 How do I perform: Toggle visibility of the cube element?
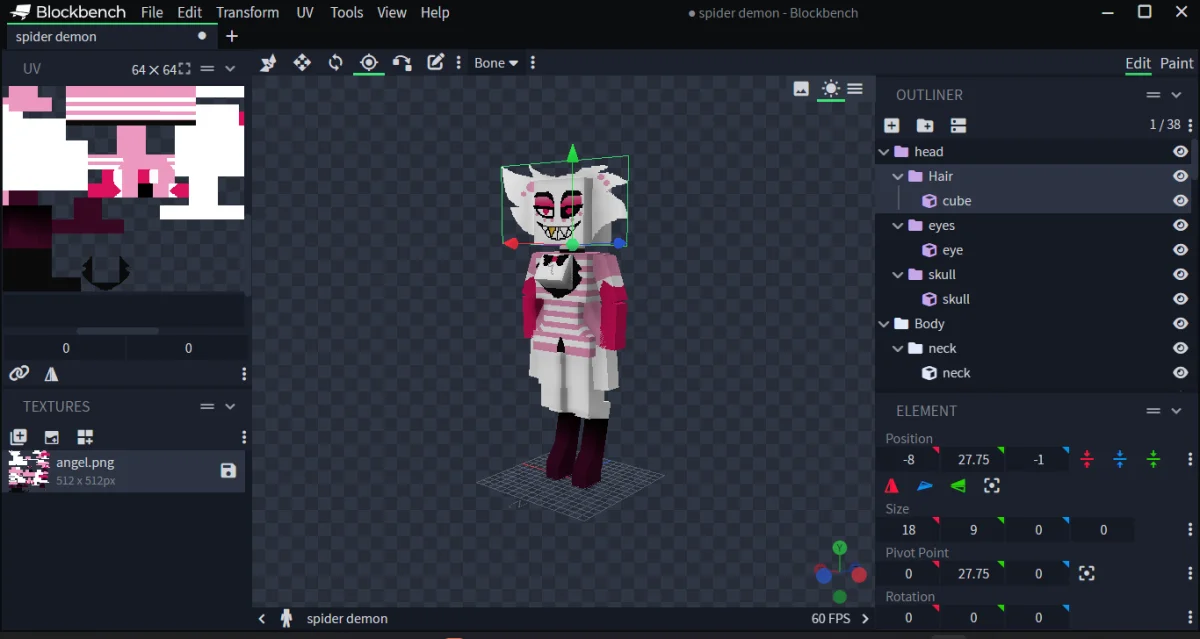[x=1180, y=201]
